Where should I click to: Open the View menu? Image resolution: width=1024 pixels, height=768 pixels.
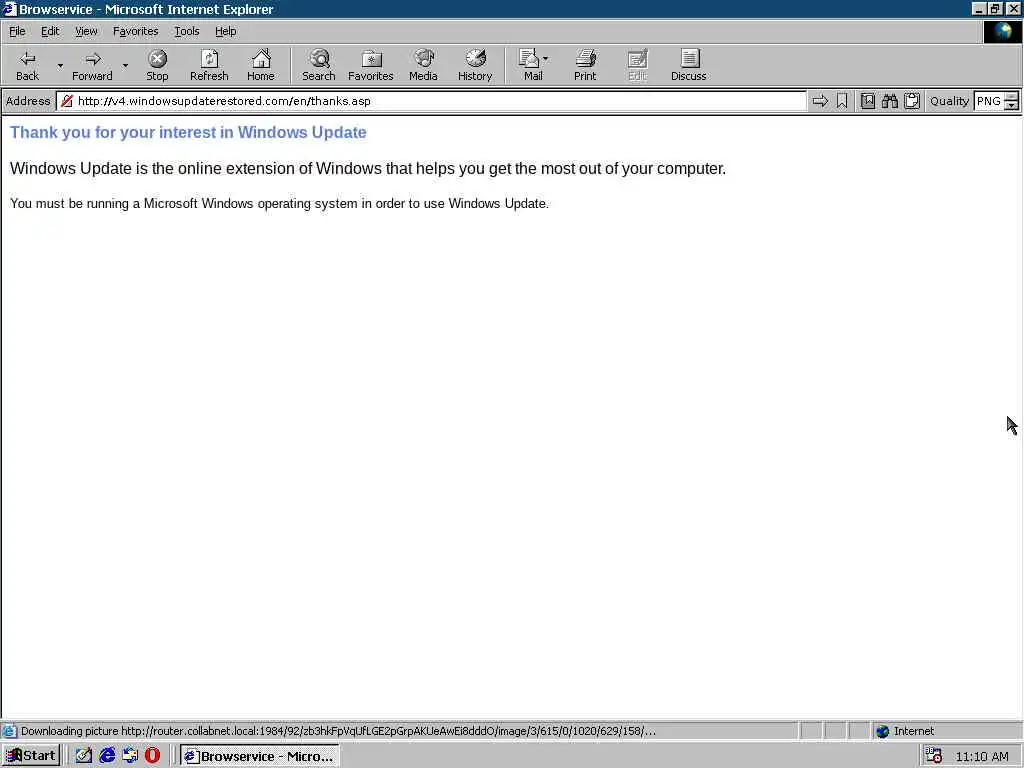(x=86, y=31)
